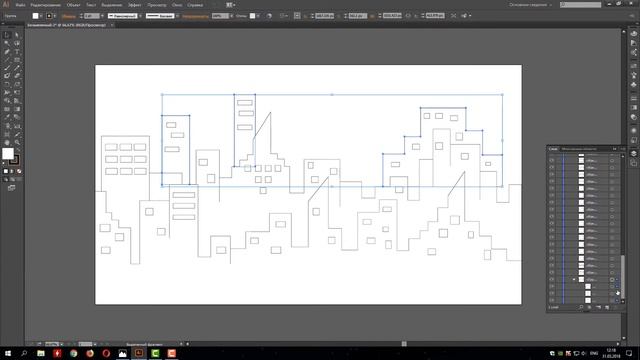
Task: Open Arrange Documents icon in menu bar
Action: 230,5
